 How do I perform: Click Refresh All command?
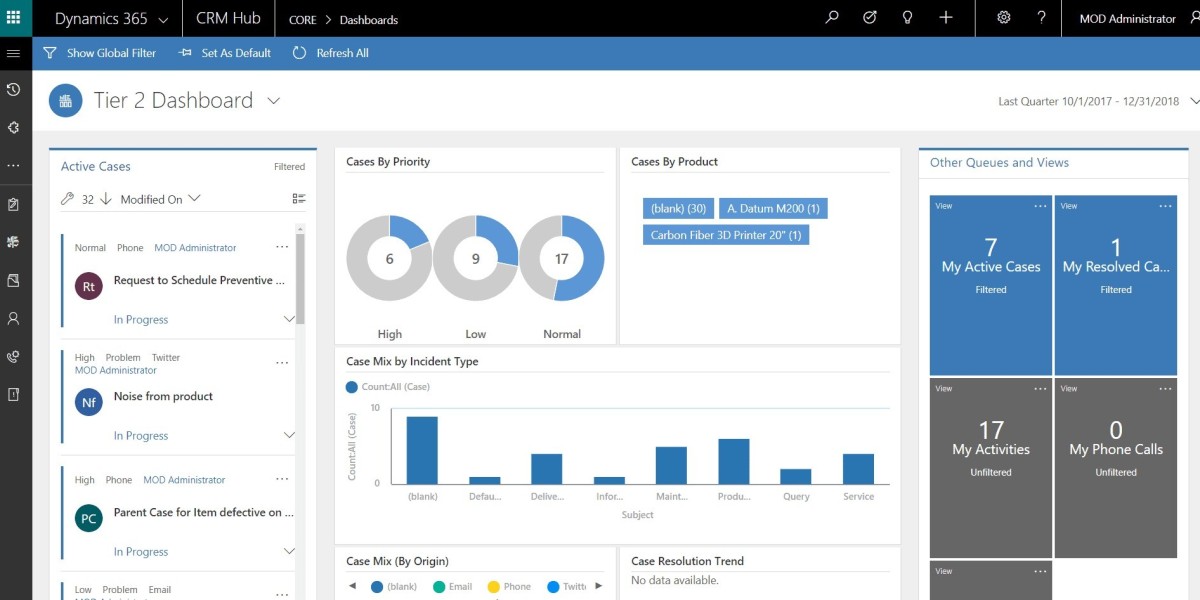pos(331,53)
